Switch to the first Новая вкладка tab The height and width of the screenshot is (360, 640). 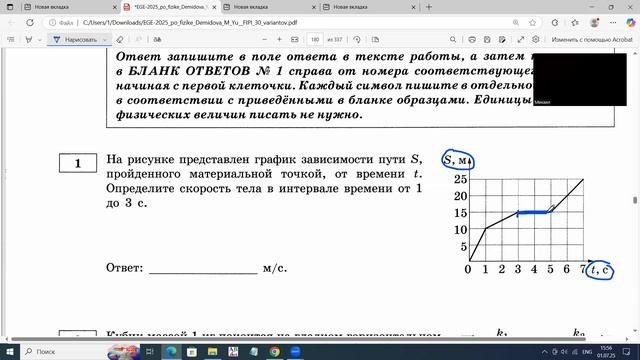click(69, 7)
